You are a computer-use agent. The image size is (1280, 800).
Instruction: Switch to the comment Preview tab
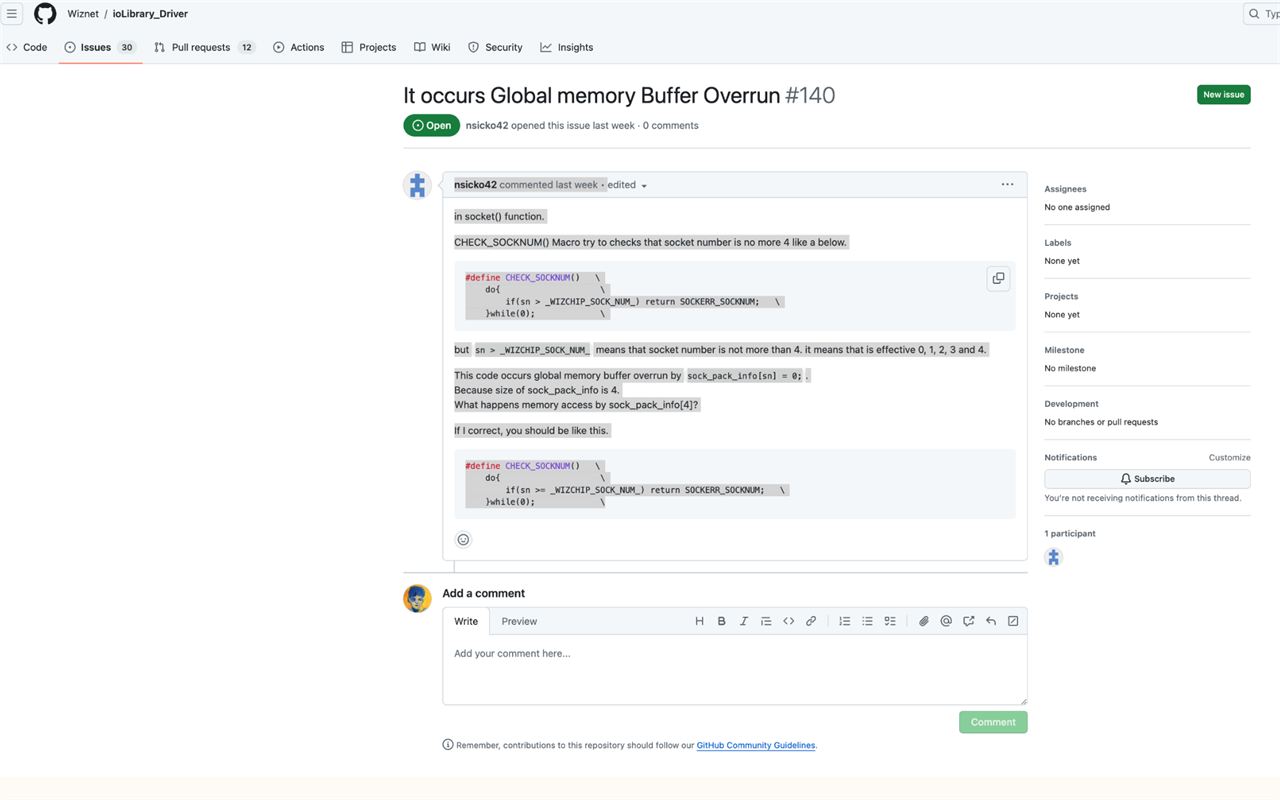[519, 621]
